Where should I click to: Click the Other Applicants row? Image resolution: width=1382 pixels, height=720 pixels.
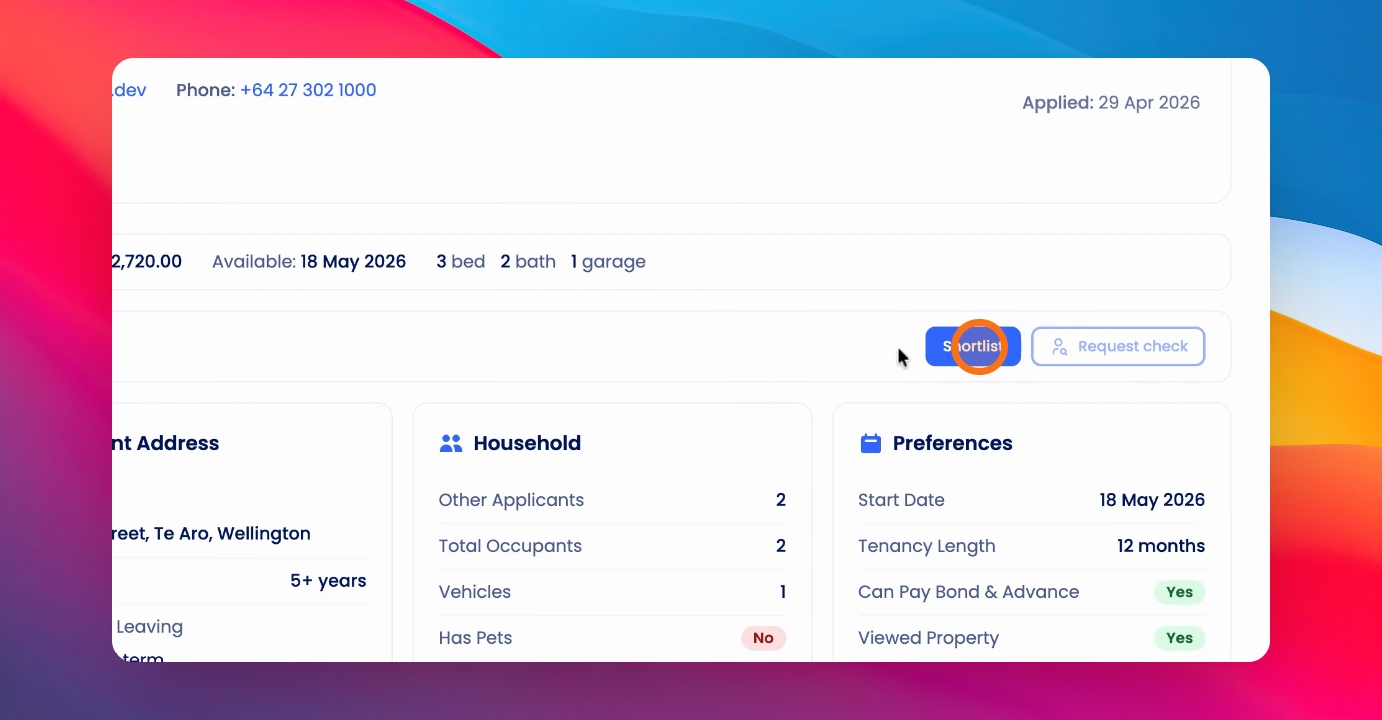tap(612, 500)
